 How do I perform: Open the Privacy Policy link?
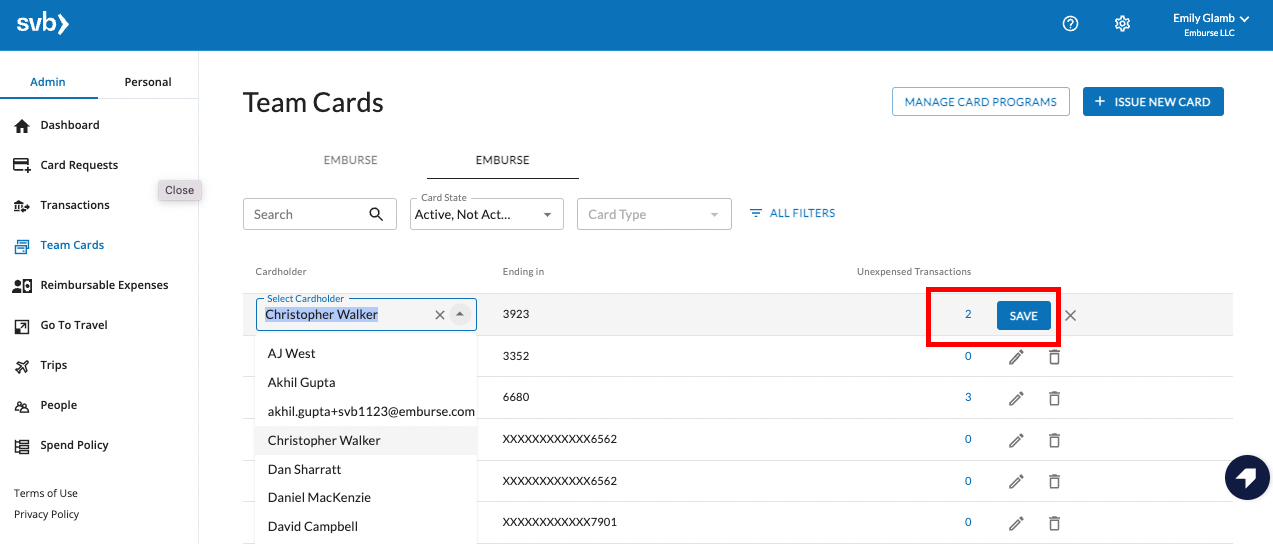(x=46, y=514)
